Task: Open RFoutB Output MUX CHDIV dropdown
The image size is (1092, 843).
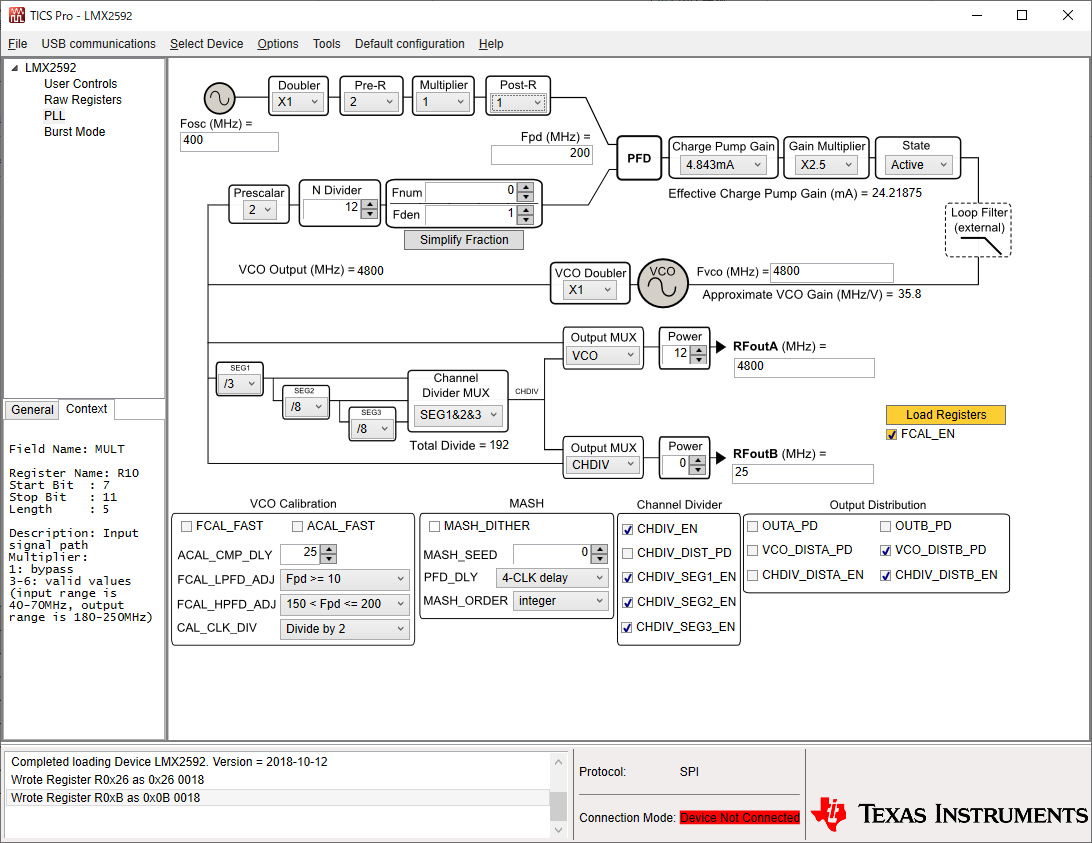Action: (x=603, y=465)
